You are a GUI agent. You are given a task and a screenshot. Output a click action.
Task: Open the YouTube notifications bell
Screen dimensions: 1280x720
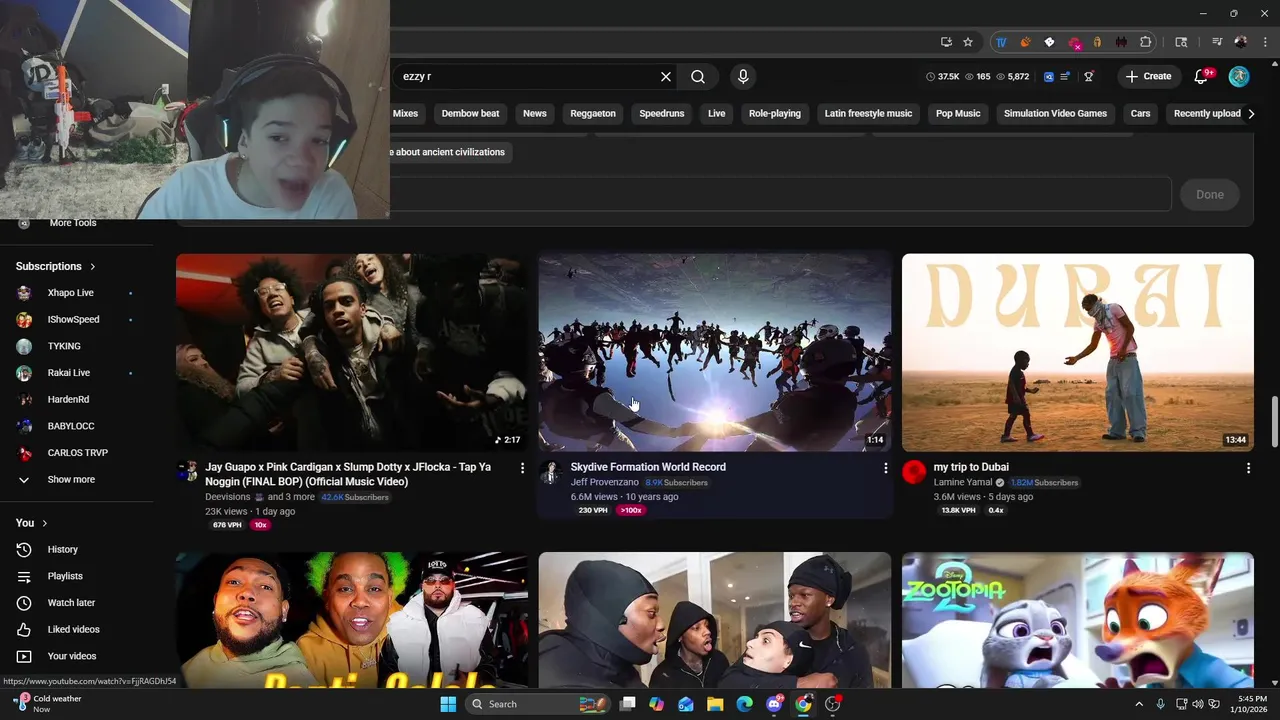pos(1202,76)
